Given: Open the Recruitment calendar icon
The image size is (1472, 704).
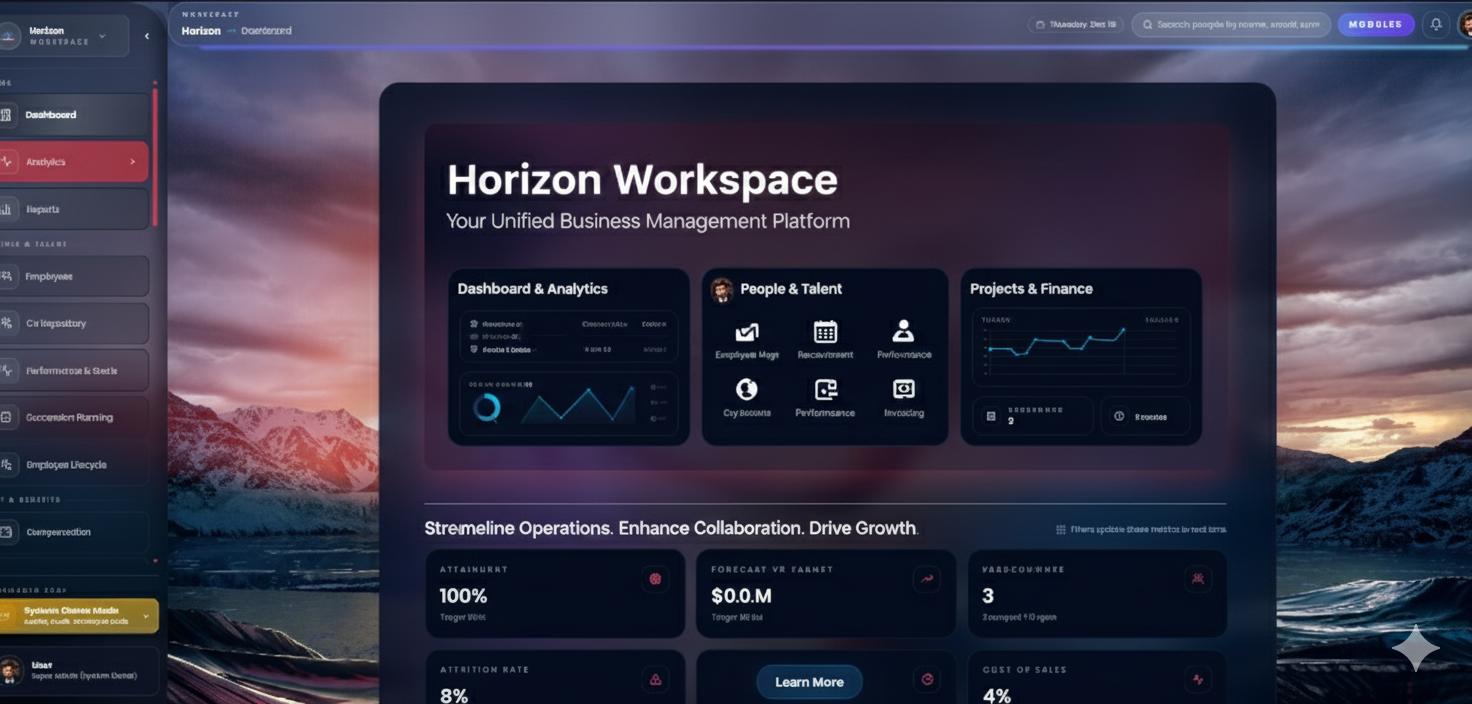Looking at the screenshot, I should (x=825, y=332).
